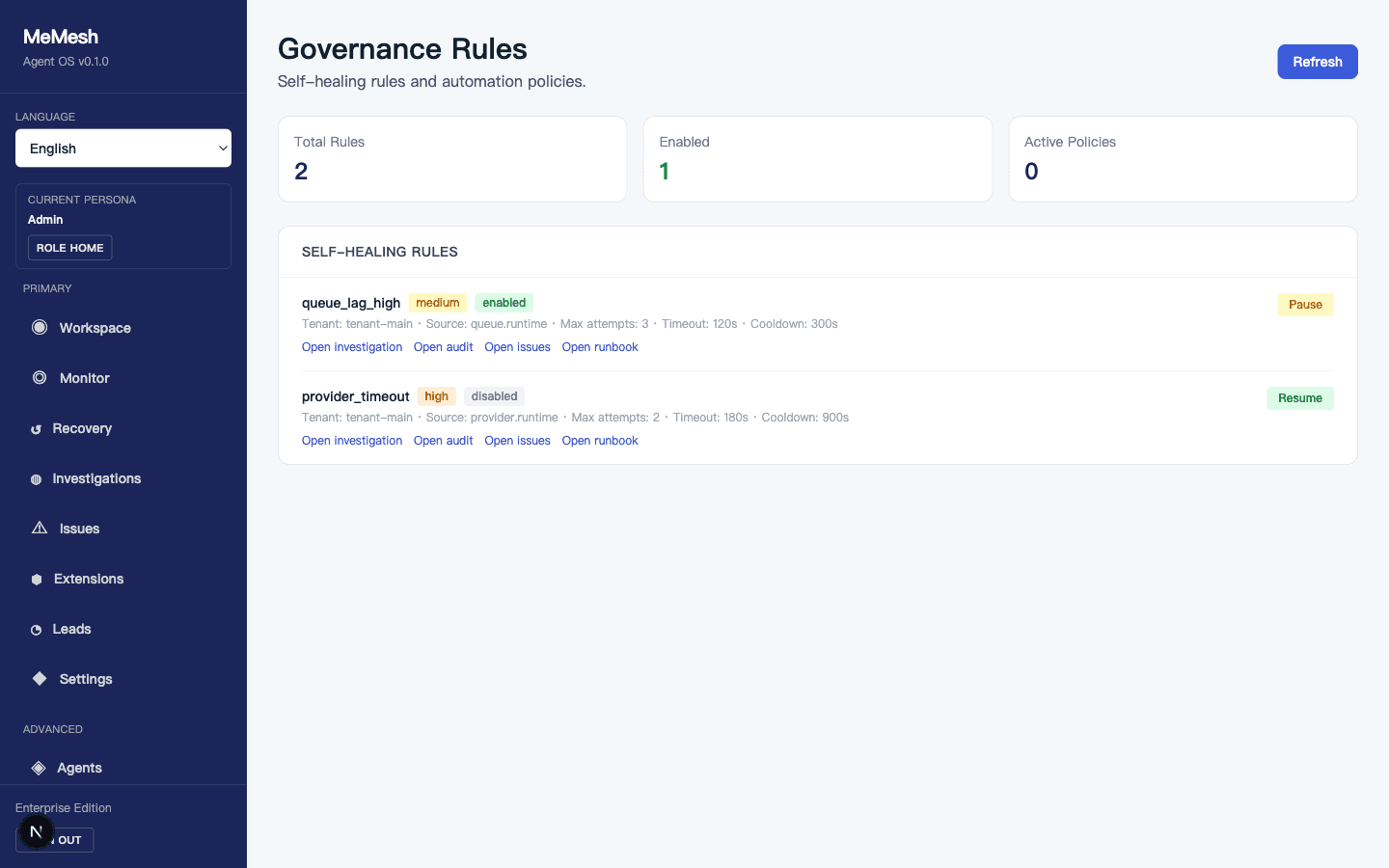Open Extensions via its sidebar icon
The height and width of the screenshot is (868, 1389).
click(x=36, y=579)
